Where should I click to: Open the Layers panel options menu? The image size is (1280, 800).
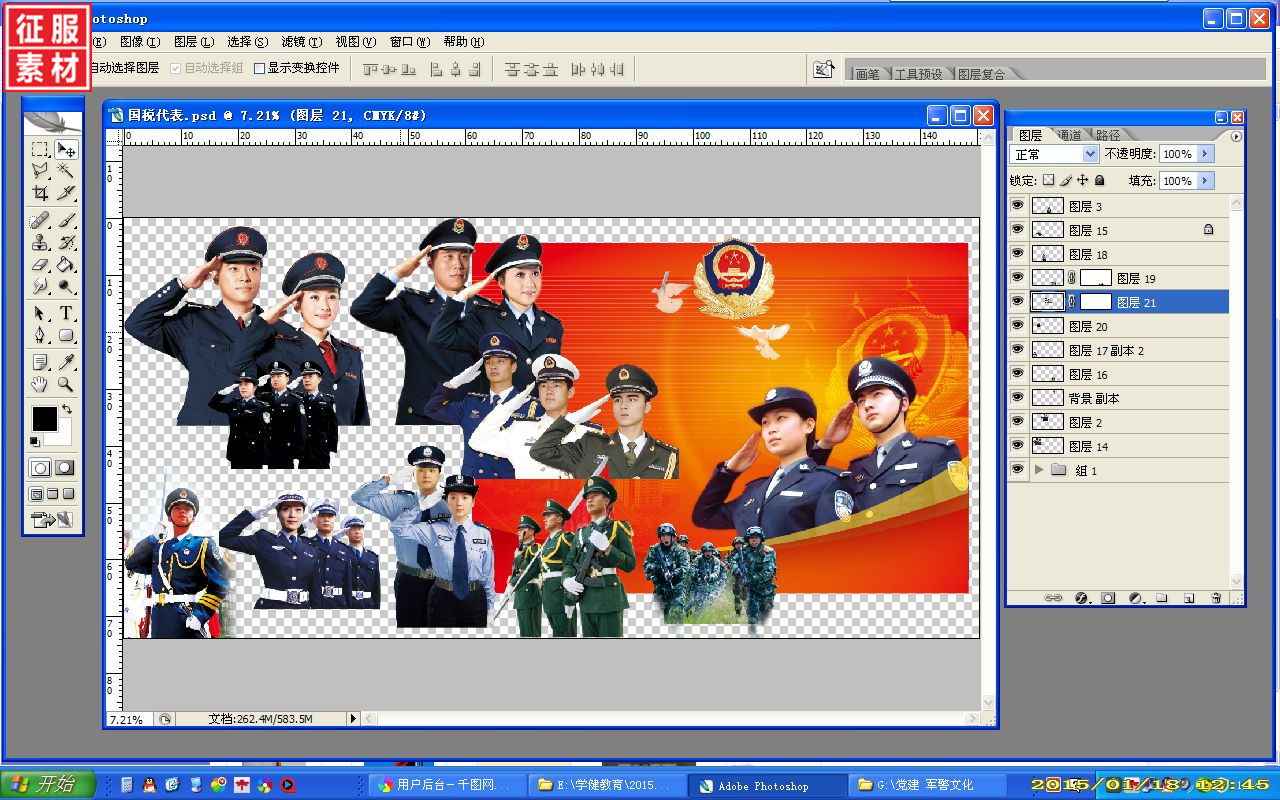[1236, 135]
